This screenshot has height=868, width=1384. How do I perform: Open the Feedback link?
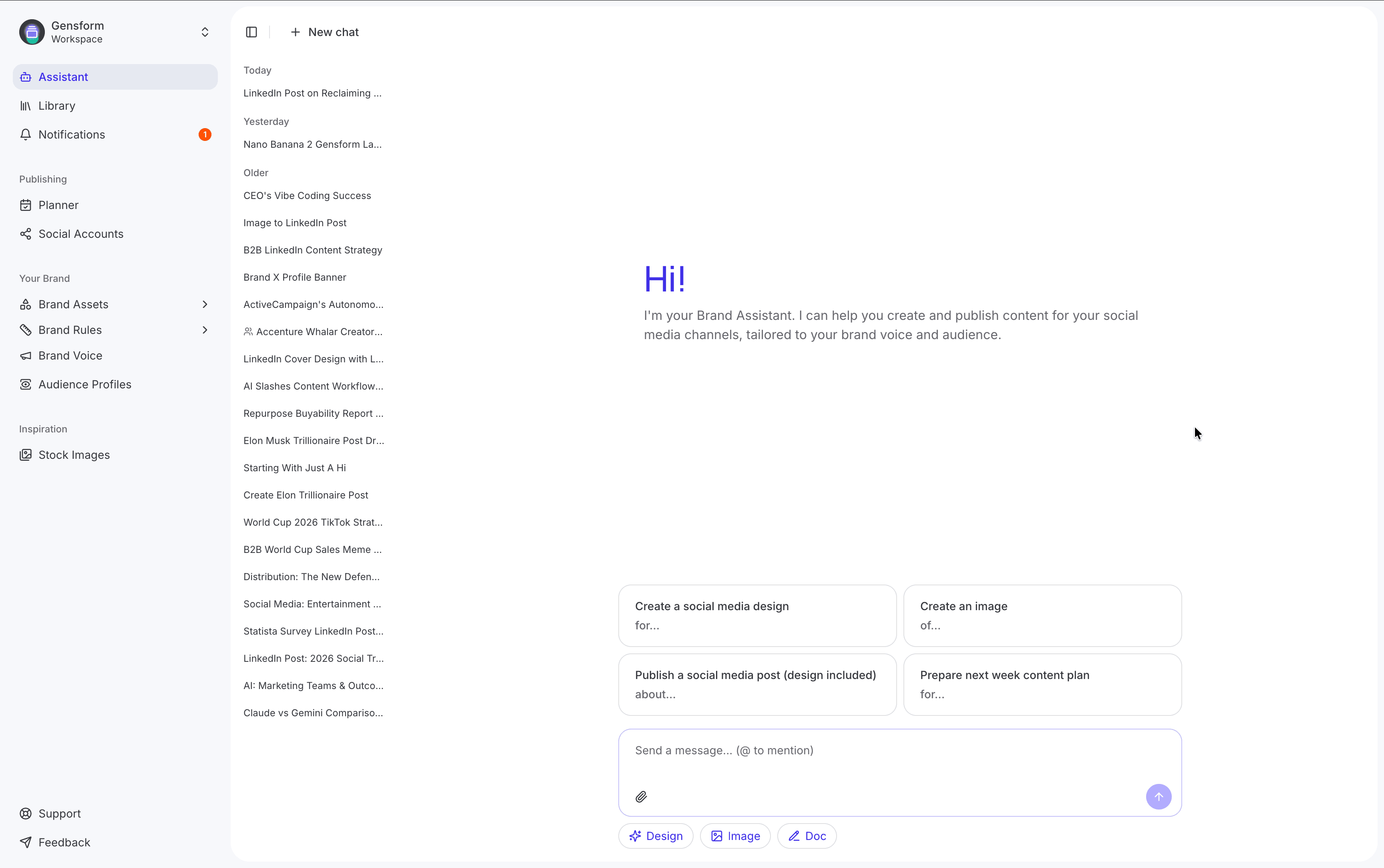tap(115, 842)
